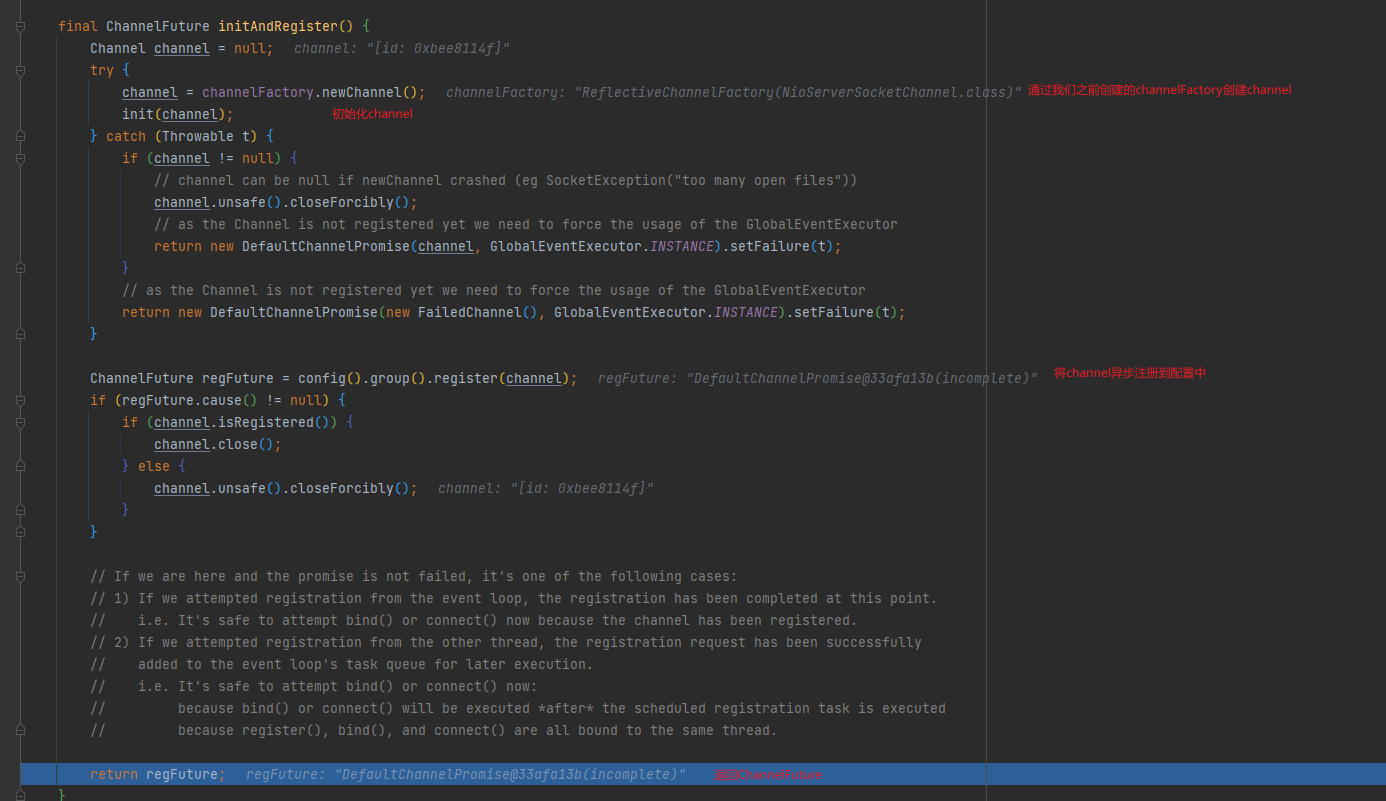Click the channelFactory identifier in the assignment
Image resolution: width=1386 pixels, height=801 pixels.
(x=258, y=93)
